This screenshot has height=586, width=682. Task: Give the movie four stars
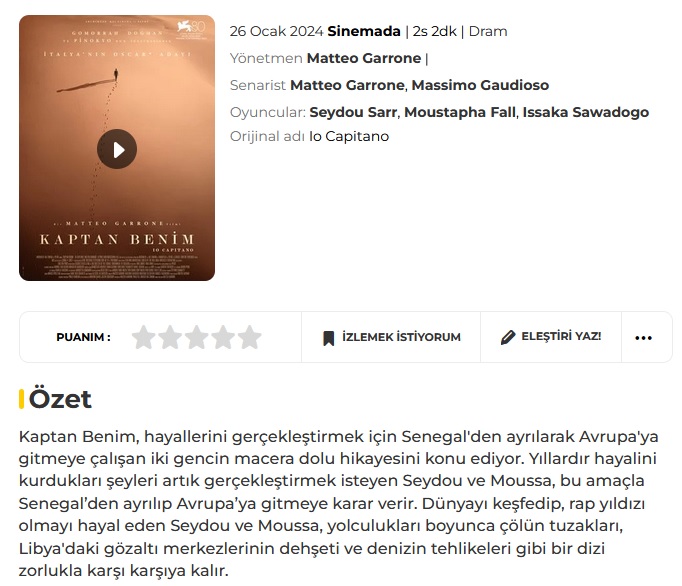(223, 337)
